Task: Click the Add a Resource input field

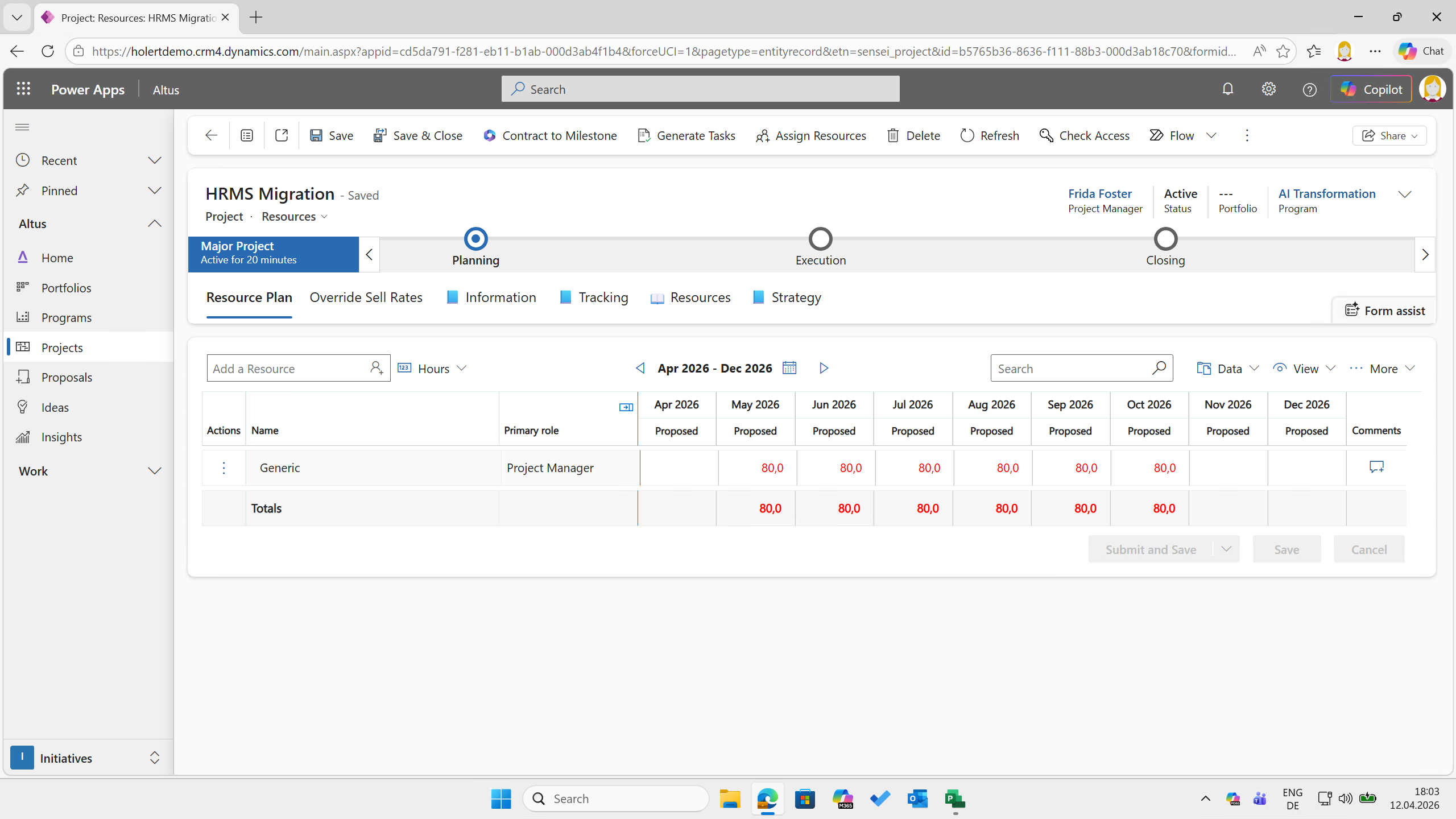Action: point(287,369)
